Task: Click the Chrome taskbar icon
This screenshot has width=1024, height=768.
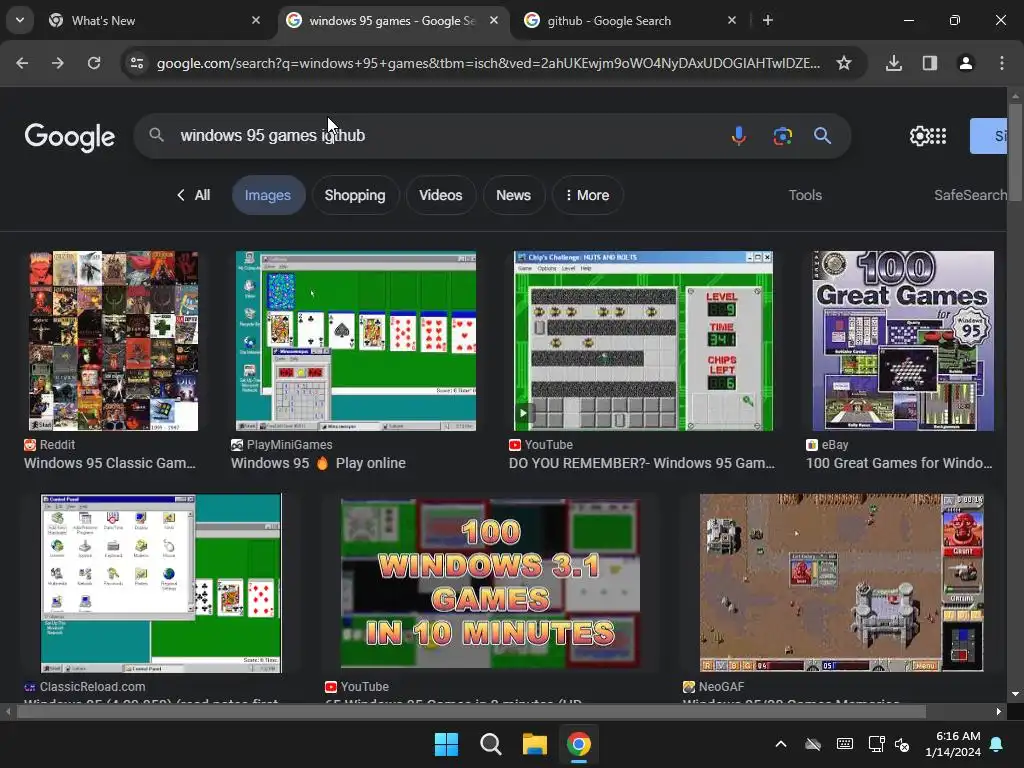Action: click(x=579, y=744)
